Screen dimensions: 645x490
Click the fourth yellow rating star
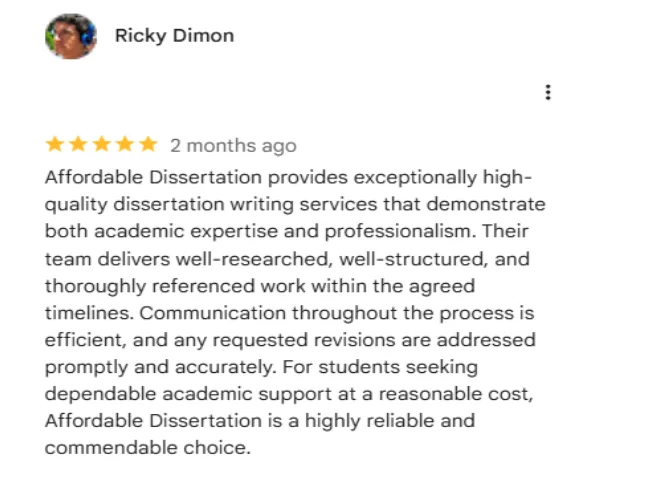point(126,144)
